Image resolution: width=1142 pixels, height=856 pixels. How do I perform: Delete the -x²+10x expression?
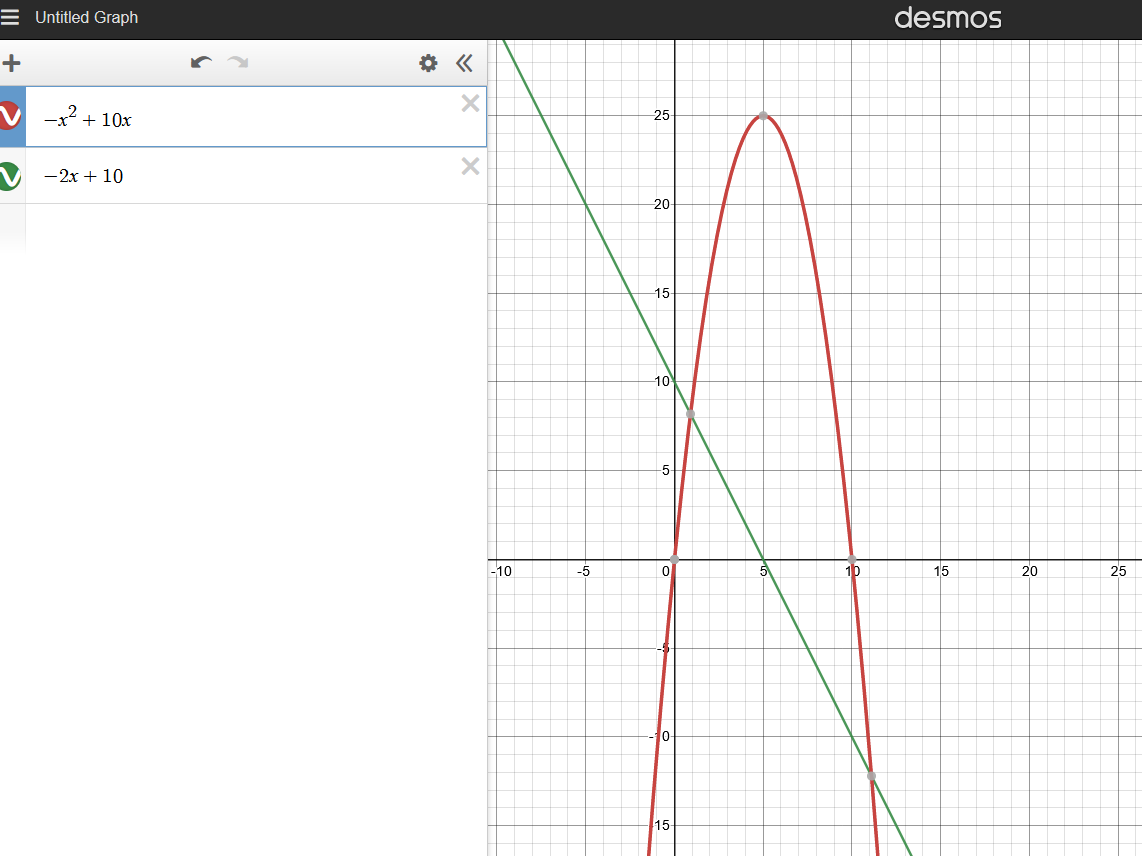[470, 103]
